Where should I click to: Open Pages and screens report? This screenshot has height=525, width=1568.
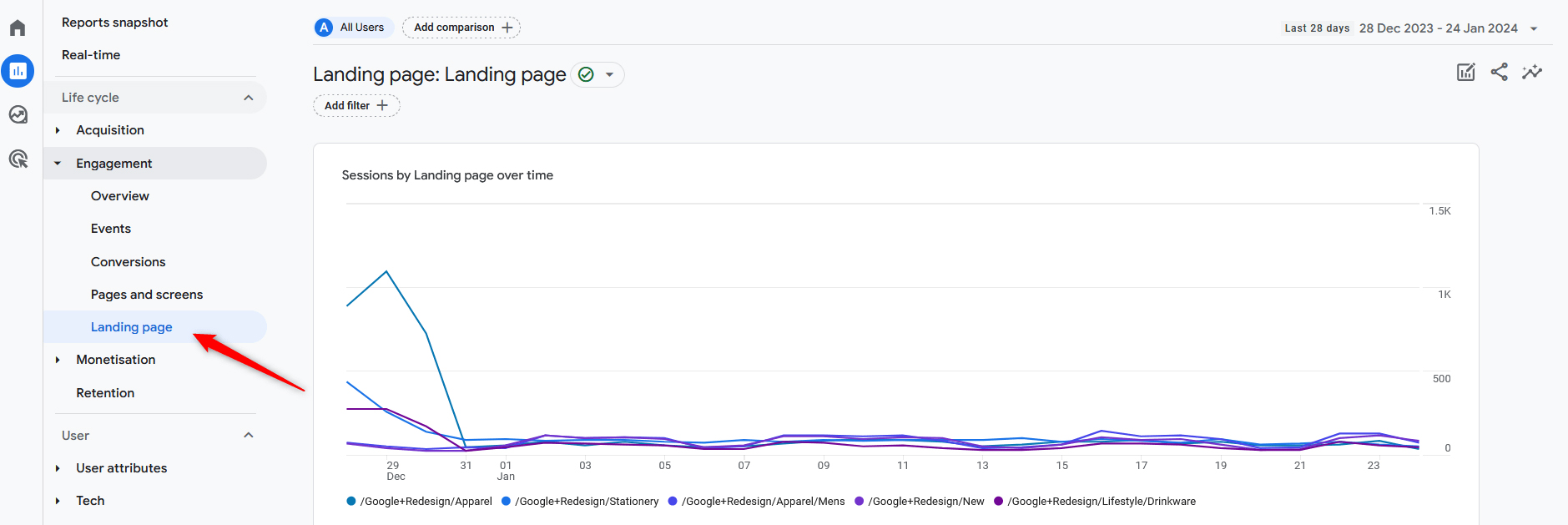click(x=147, y=295)
